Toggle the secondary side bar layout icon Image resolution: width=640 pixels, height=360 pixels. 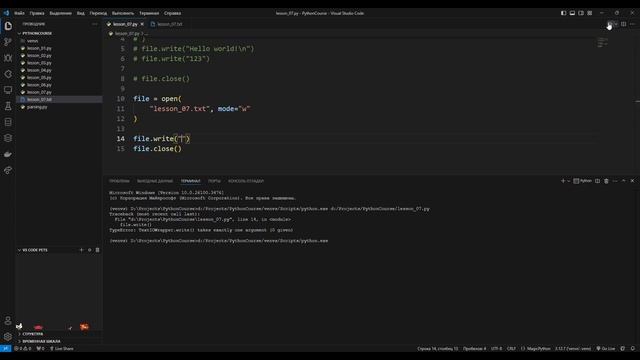click(581, 13)
